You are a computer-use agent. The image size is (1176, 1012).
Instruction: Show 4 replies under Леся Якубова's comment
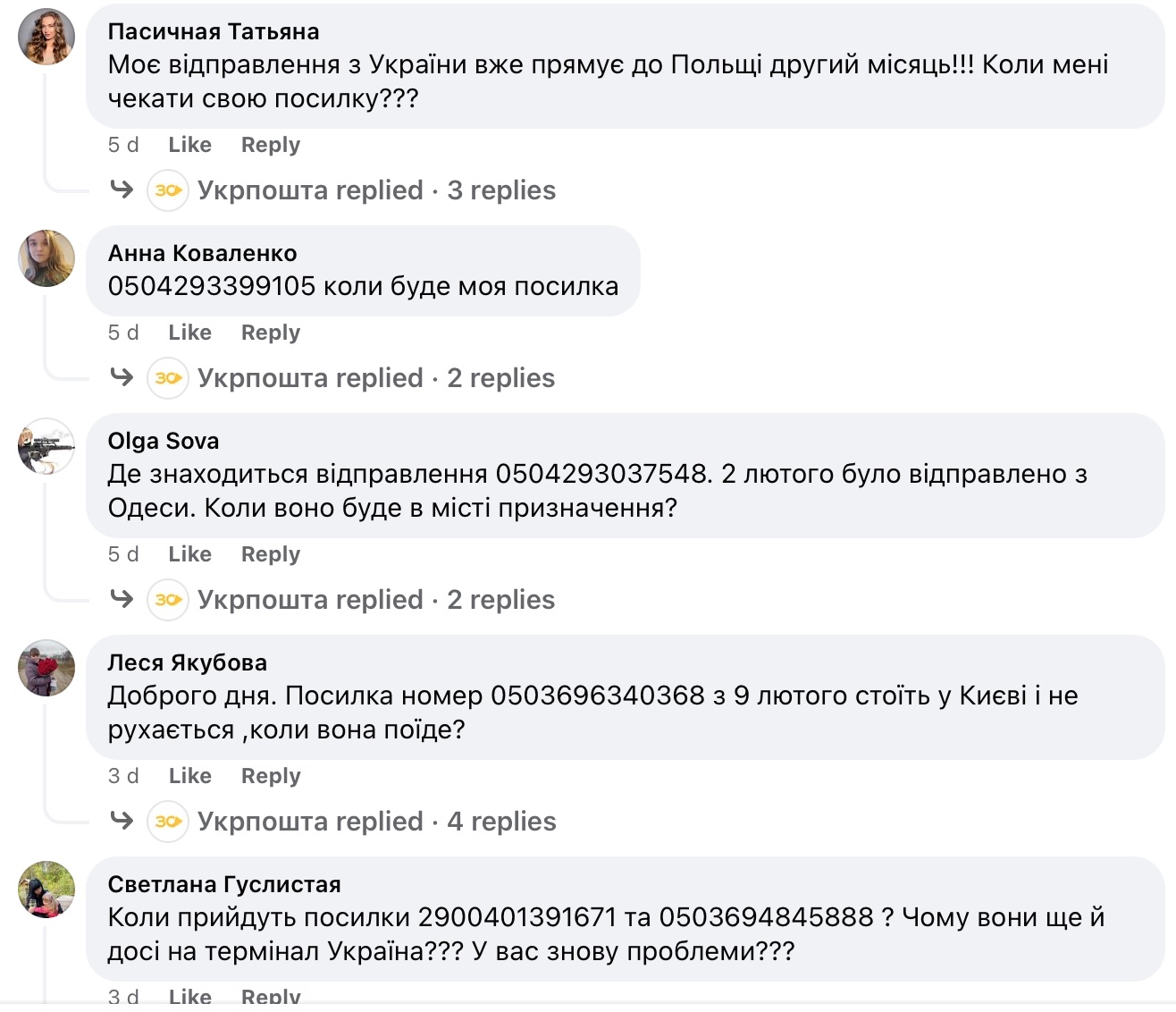tap(500, 822)
